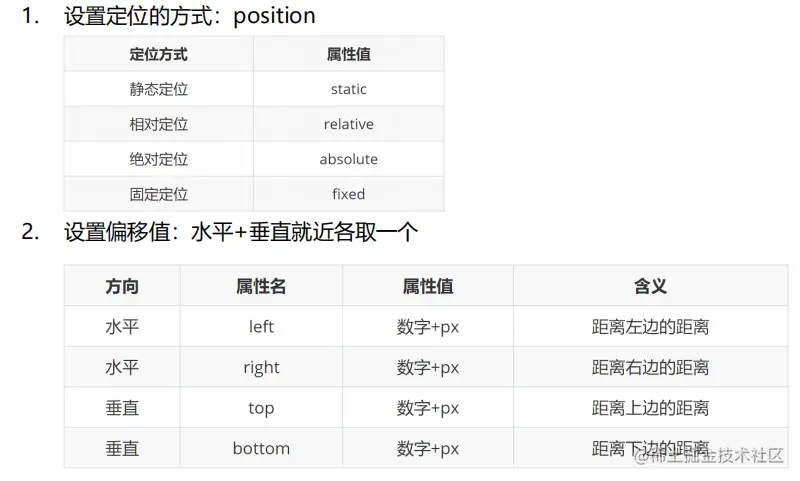Click the 'right' property name cell
This screenshot has width=800, height=481.
point(261,367)
